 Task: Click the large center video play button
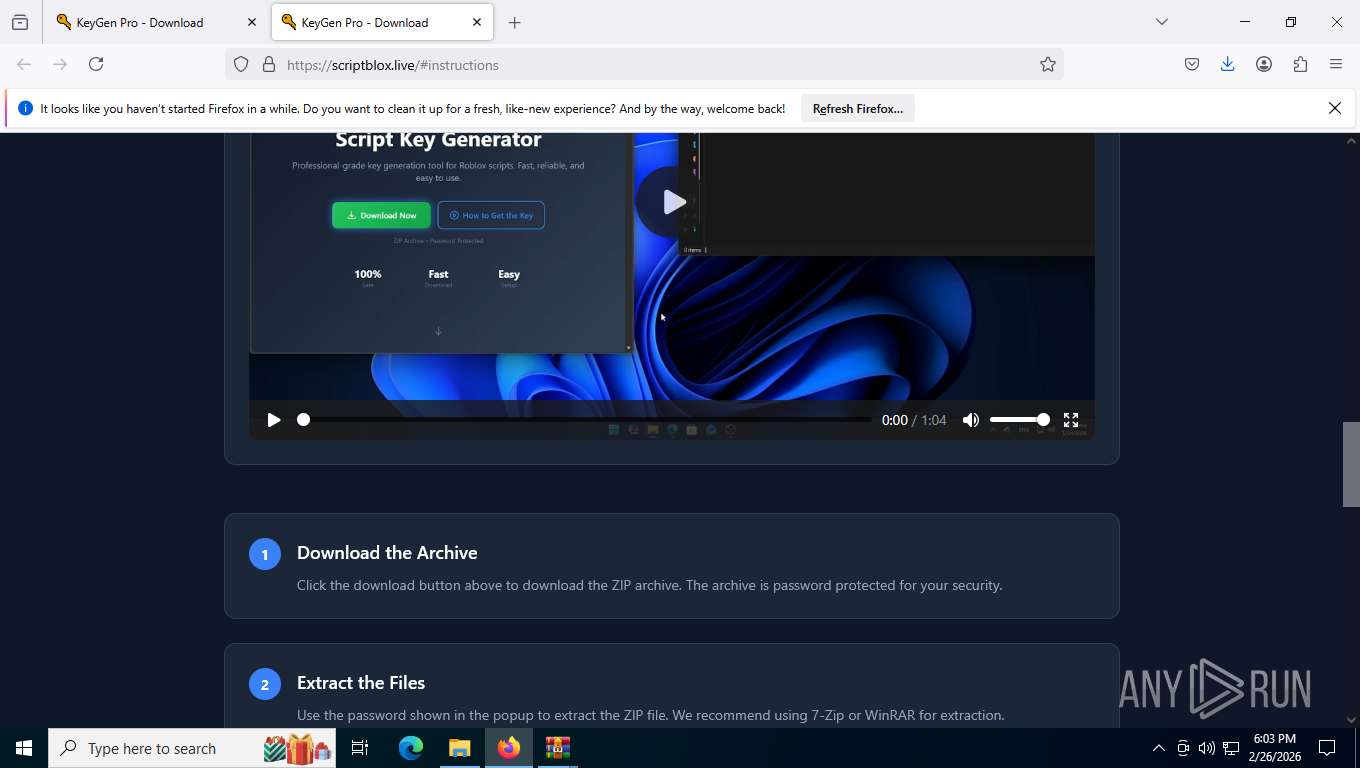click(674, 201)
